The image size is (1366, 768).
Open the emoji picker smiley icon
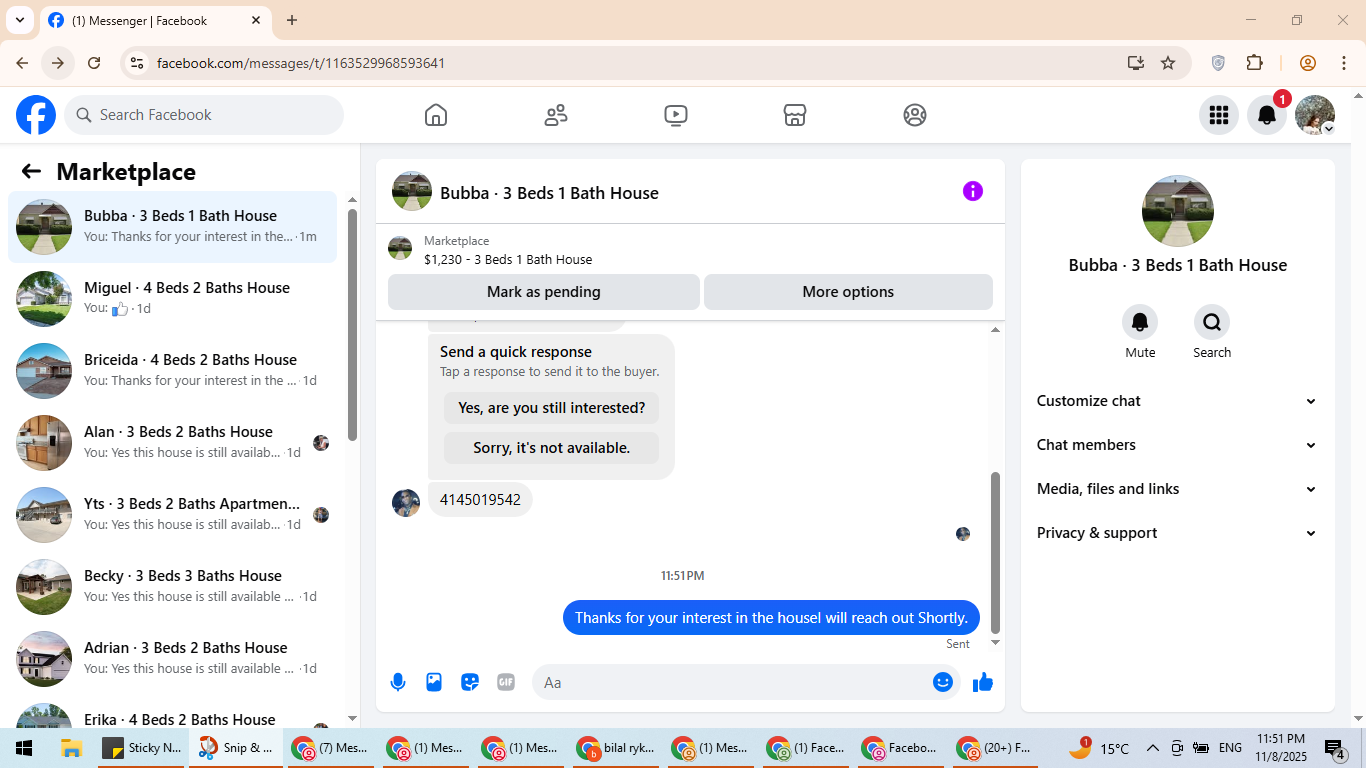coord(943,682)
